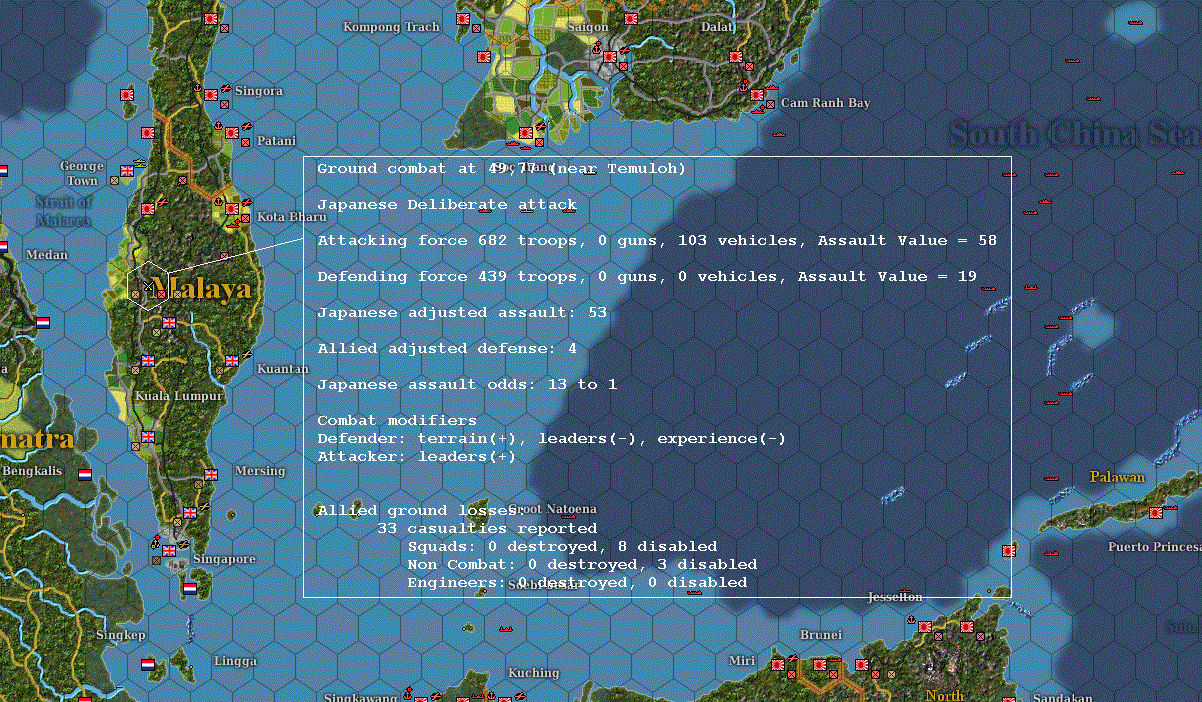Viewport: 1202px width, 702px height.
Task: Click the 'Attacking force 682 troops' line
Action: click(657, 241)
